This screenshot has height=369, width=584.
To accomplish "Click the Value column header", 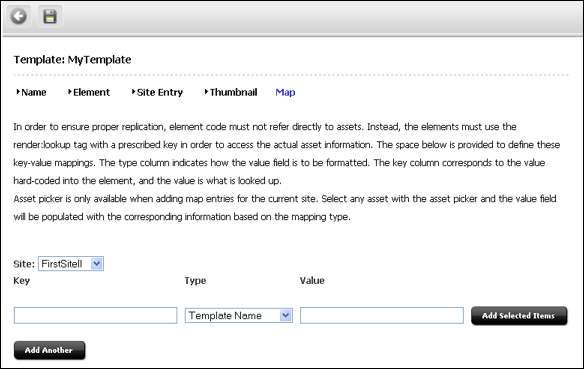I will (x=312, y=280).
